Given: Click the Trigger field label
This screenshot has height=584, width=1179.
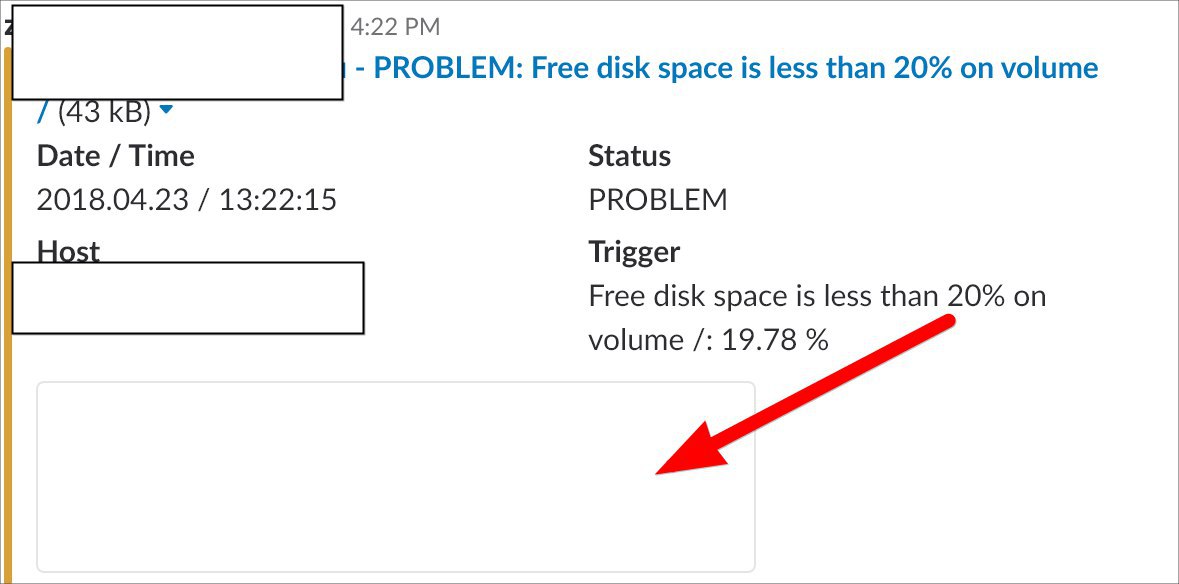Looking at the screenshot, I should pyautogui.click(x=634, y=252).
